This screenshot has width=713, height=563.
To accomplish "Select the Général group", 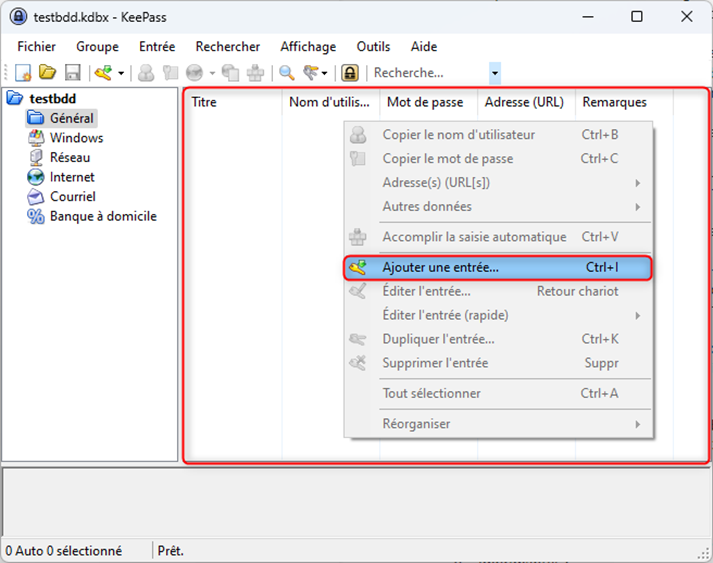I will pos(71,118).
